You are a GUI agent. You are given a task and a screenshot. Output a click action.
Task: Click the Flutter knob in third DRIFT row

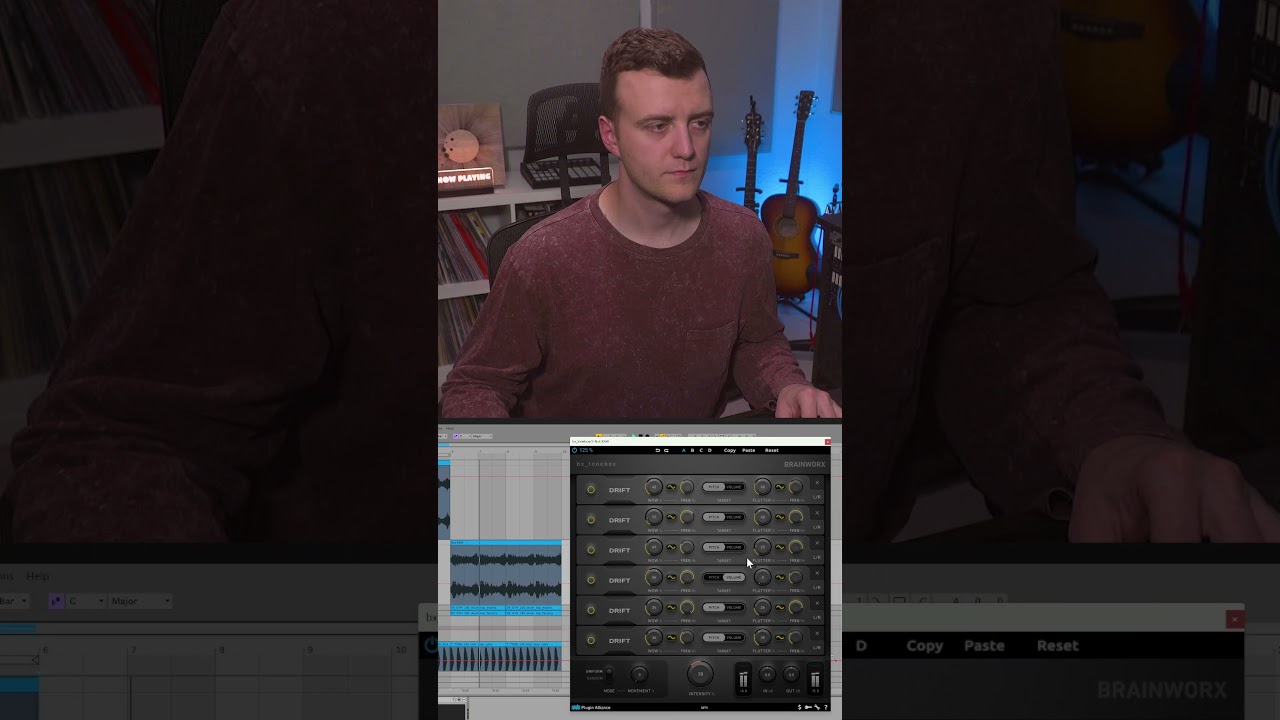point(763,547)
